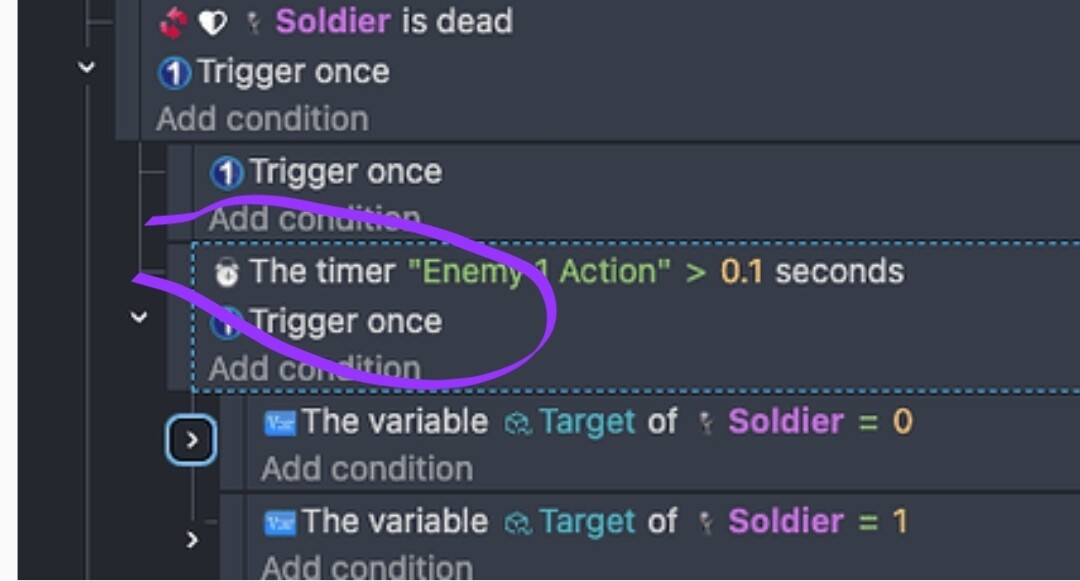Collapse the Soldier is dead event
This screenshot has width=1080, height=581.
pyautogui.click(x=86, y=67)
